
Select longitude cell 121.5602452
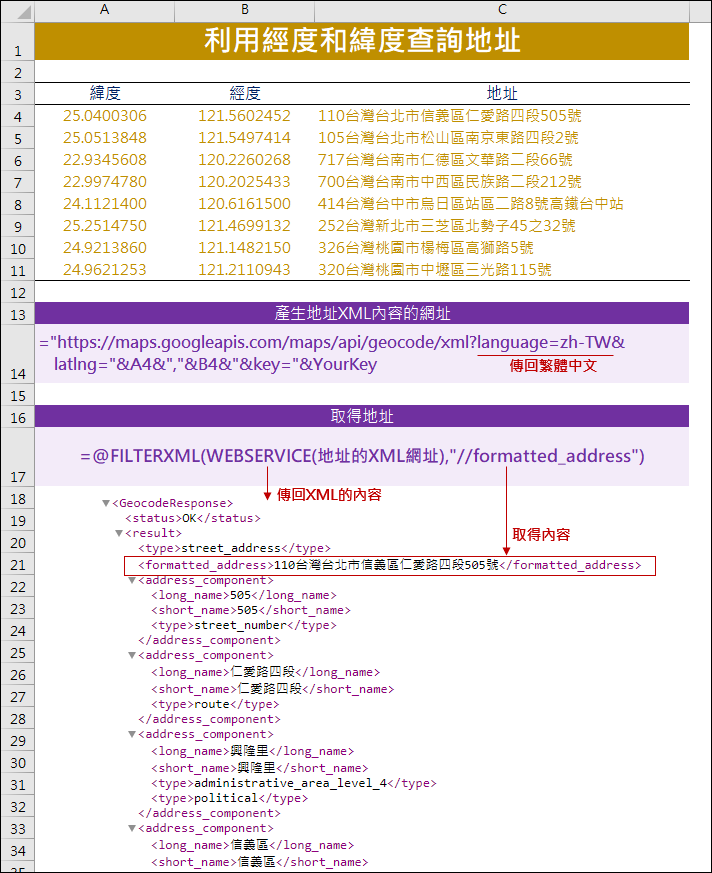(244, 116)
